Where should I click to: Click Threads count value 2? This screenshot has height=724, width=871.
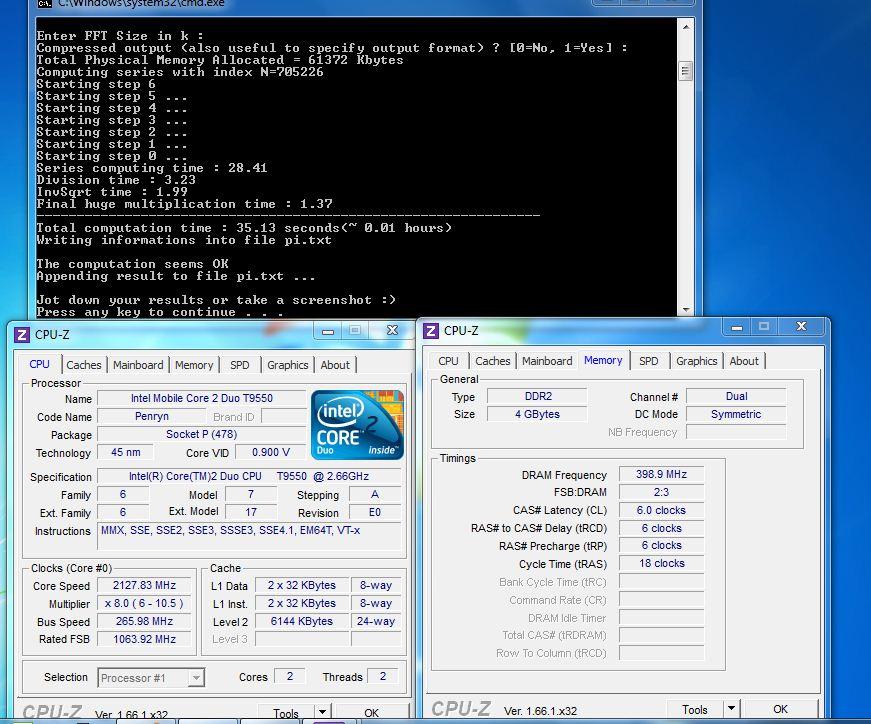point(383,676)
